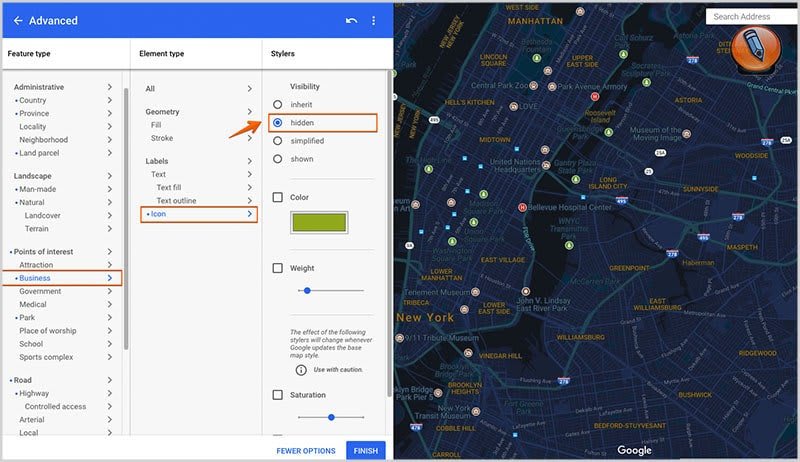Screen dimensions: 800x462
Task: Select the Park feature type
Action: click(27, 318)
